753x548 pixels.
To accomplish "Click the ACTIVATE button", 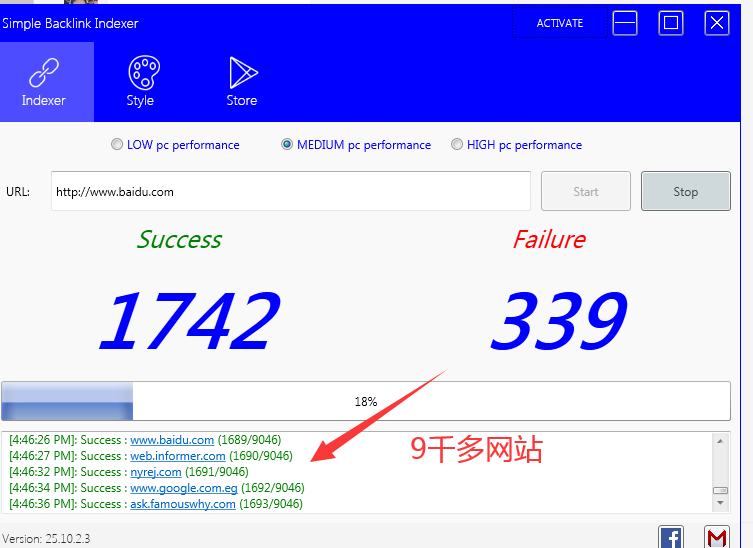I will [559, 23].
